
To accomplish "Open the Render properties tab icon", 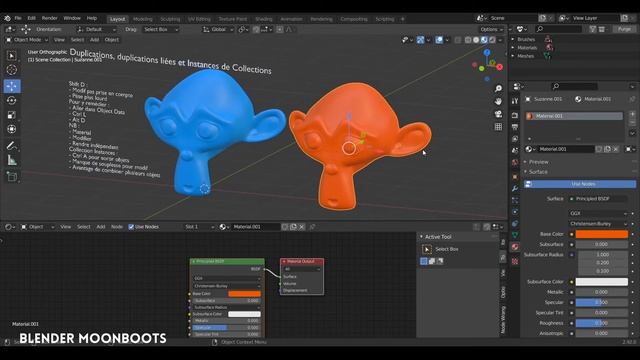I will (515, 116).
